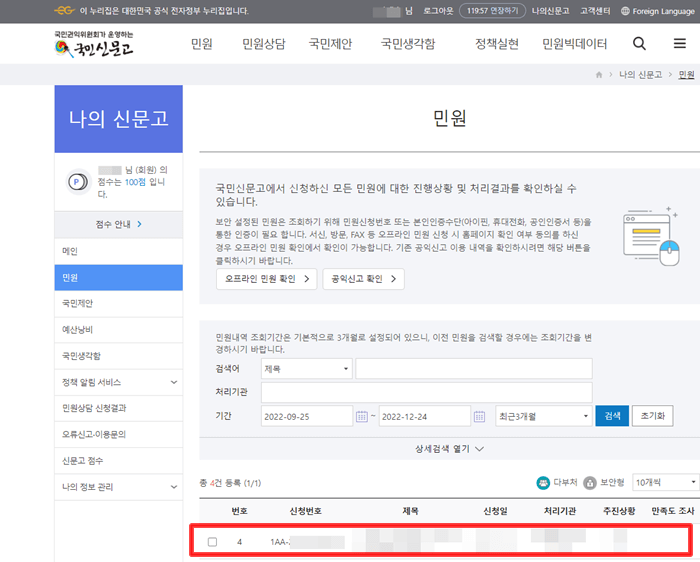Screen dimensions: 700x562
Task: Click the end date field 2022-12-24
Action: (x=425, y=416)
